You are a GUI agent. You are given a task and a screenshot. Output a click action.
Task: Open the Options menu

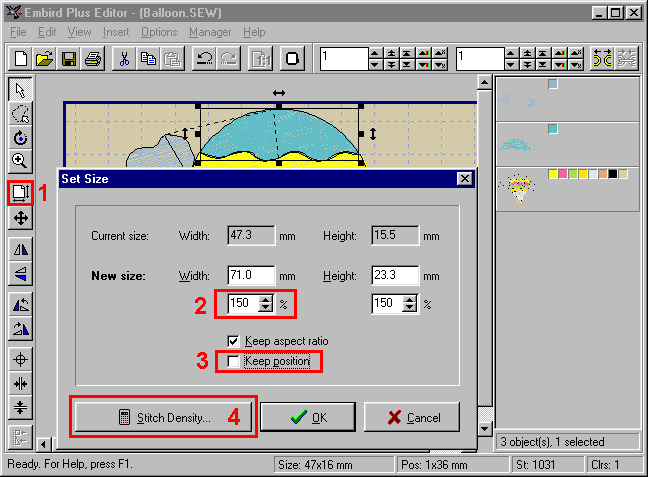159,32
